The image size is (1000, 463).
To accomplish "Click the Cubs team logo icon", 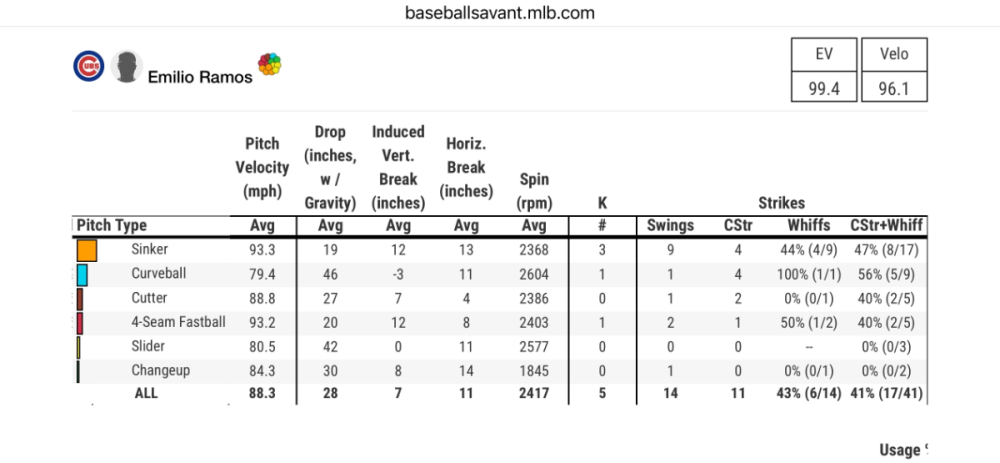I will click(89, 66).
